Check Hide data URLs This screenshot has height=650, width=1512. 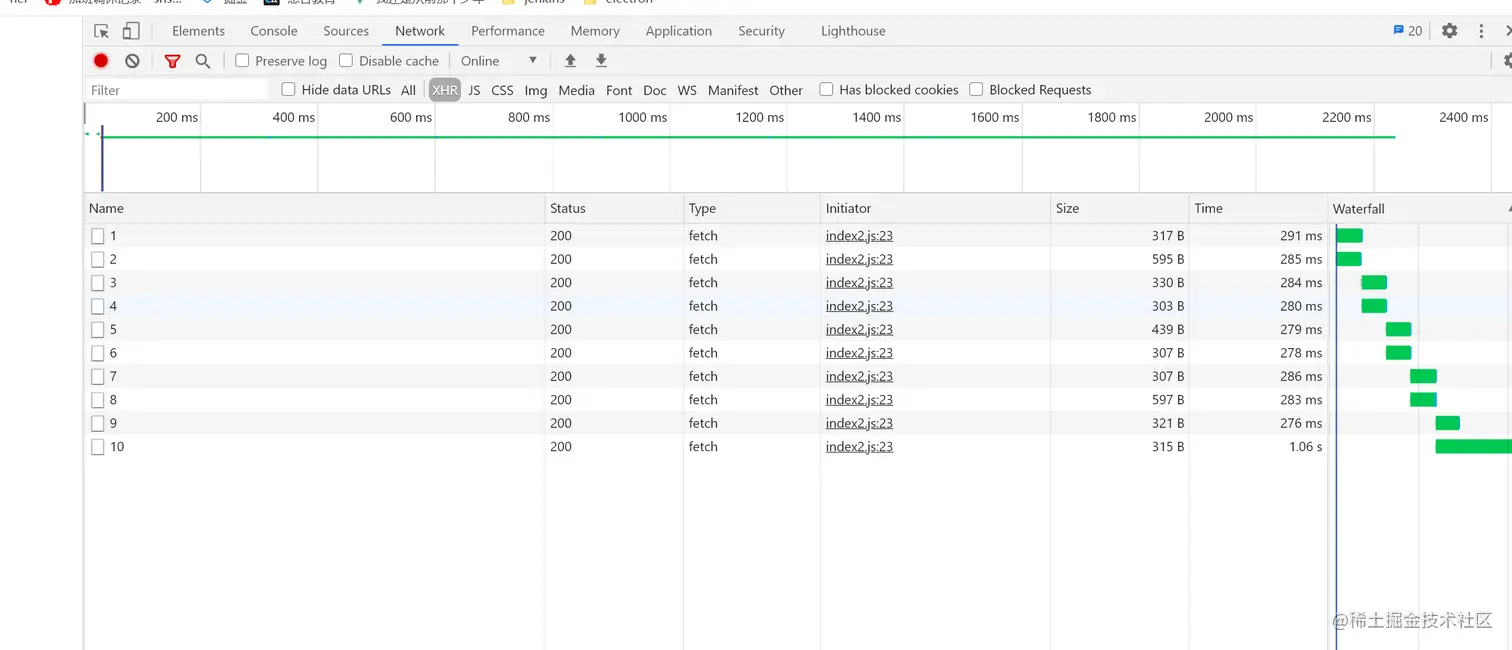(288, 89)
